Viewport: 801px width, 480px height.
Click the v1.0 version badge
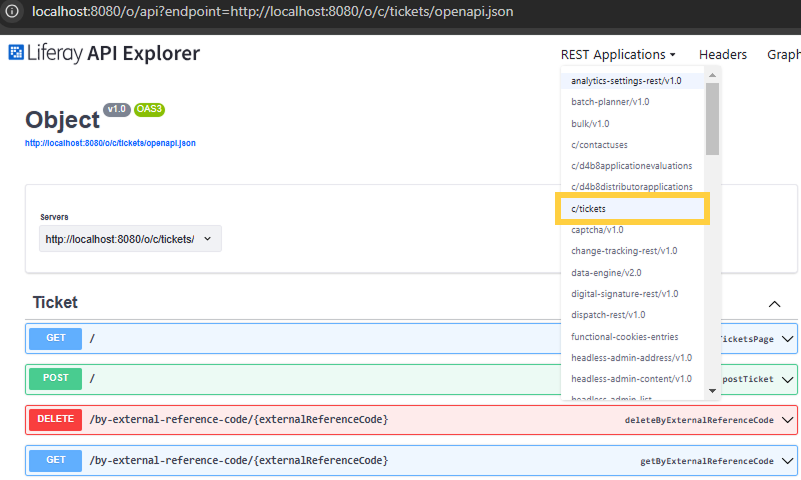pyautogui.click(x=116, y=109)
